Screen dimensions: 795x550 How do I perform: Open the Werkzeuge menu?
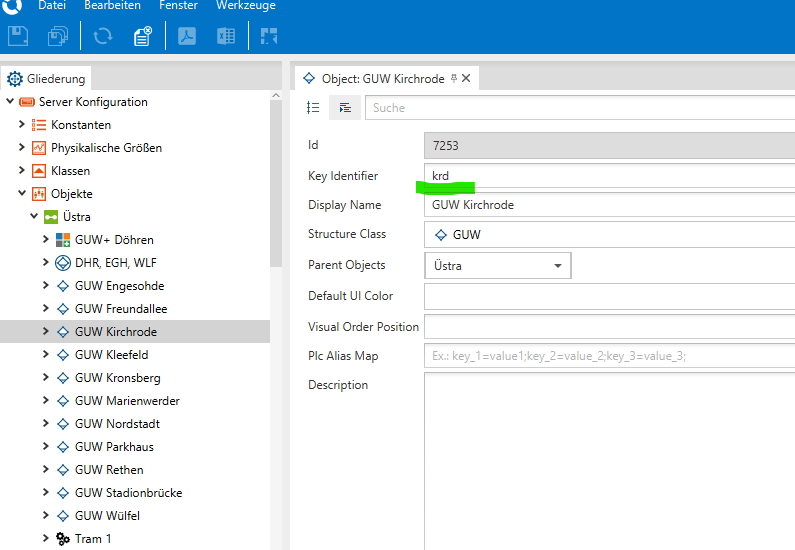pos(245,6)
